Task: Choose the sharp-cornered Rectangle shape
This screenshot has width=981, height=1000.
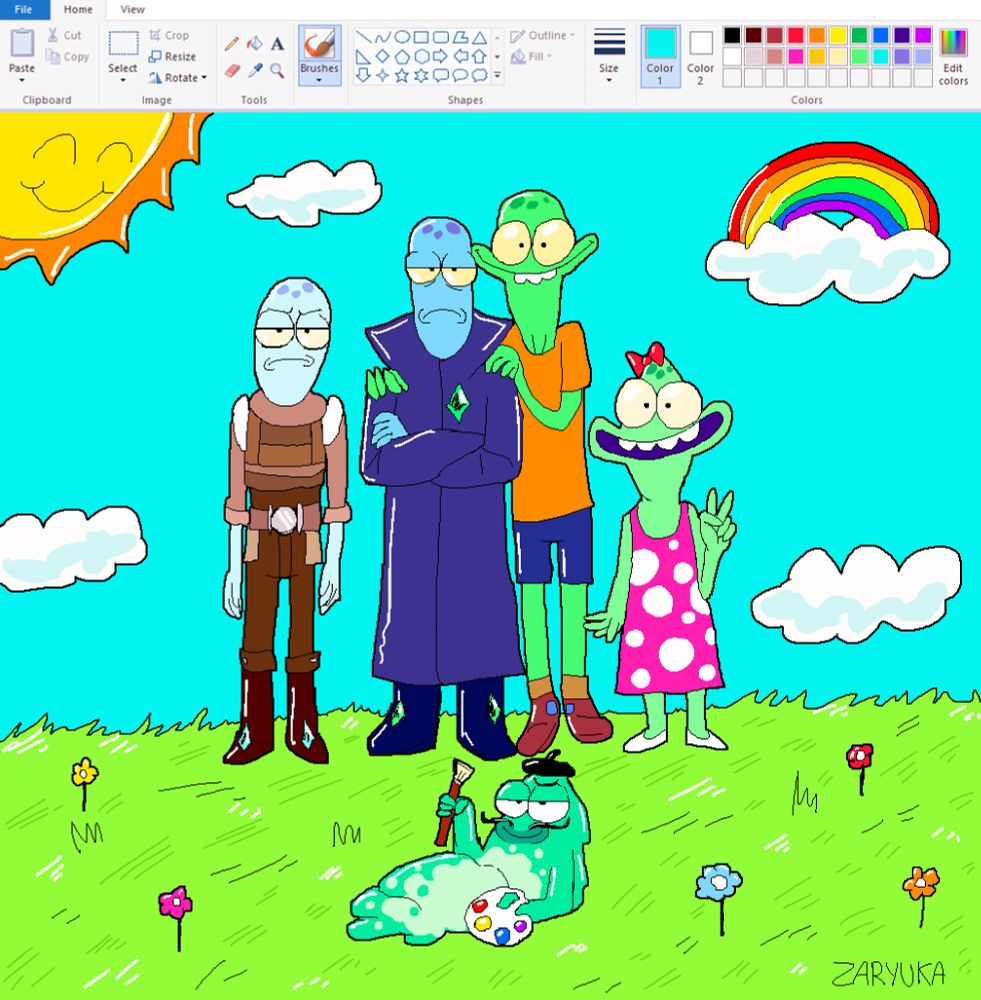Action: coord(421,37)
